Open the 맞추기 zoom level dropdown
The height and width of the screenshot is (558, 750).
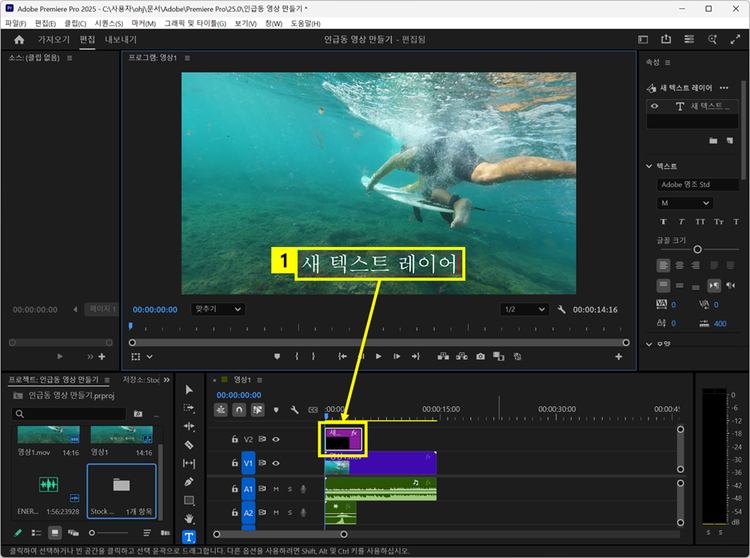coord(217,310)
